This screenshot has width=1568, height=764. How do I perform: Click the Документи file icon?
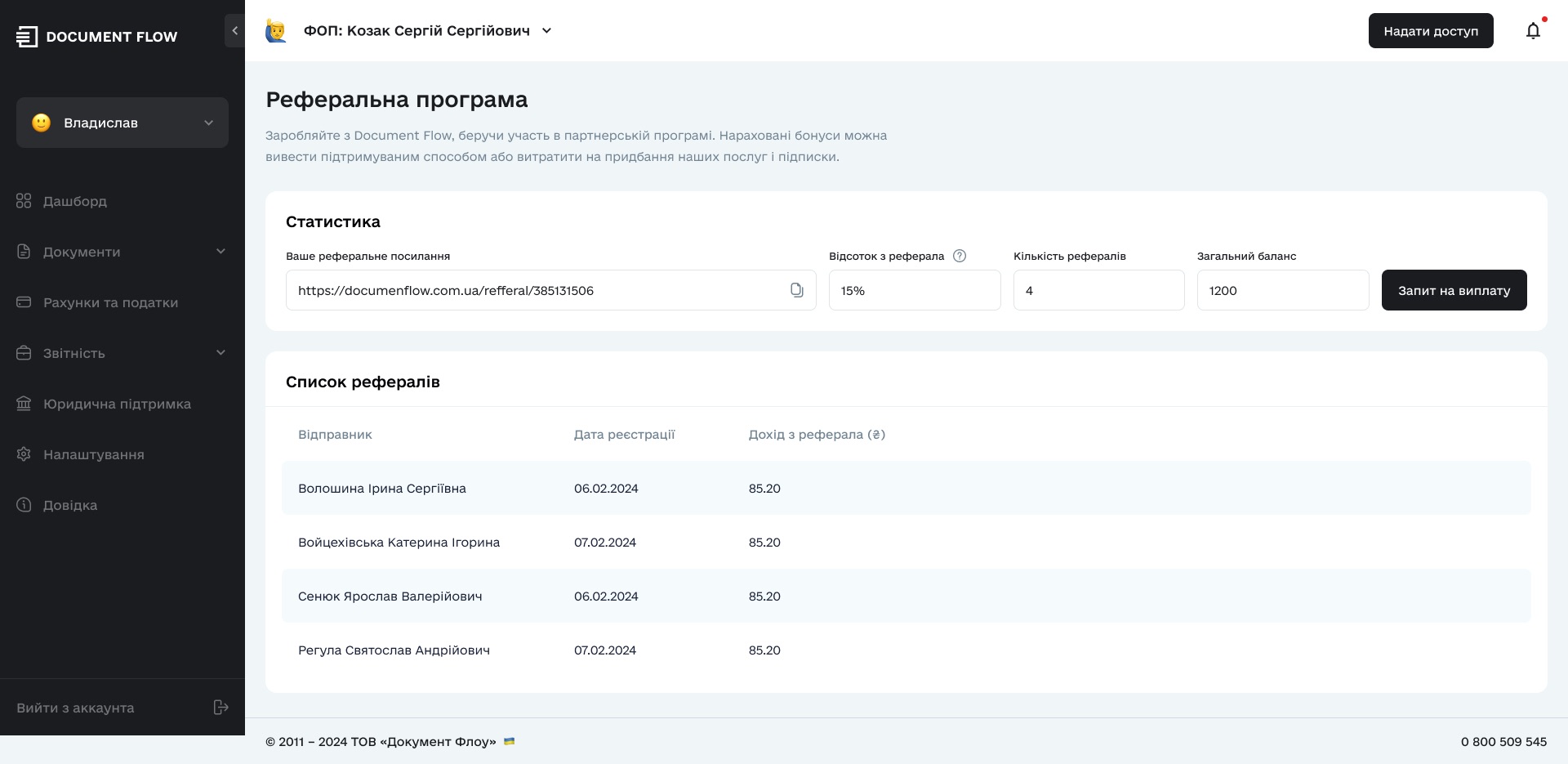[24, 252]
